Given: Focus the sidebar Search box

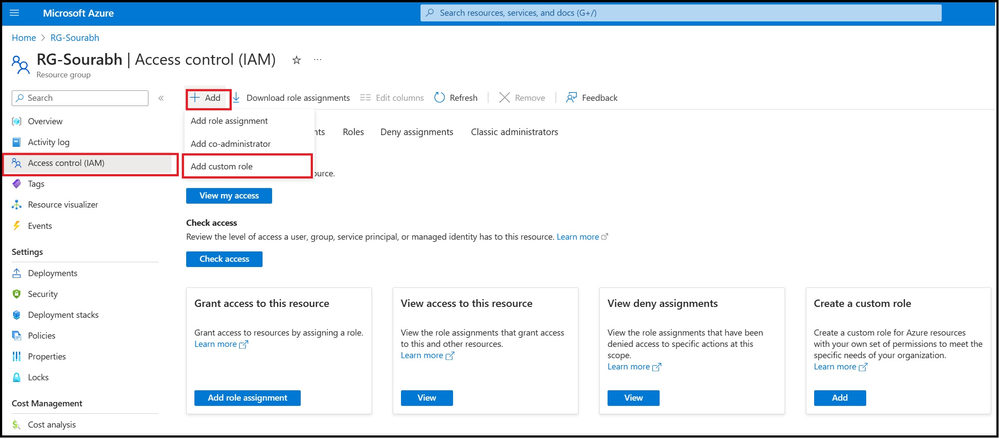Looking at the screenshot, I should point(80,98).
